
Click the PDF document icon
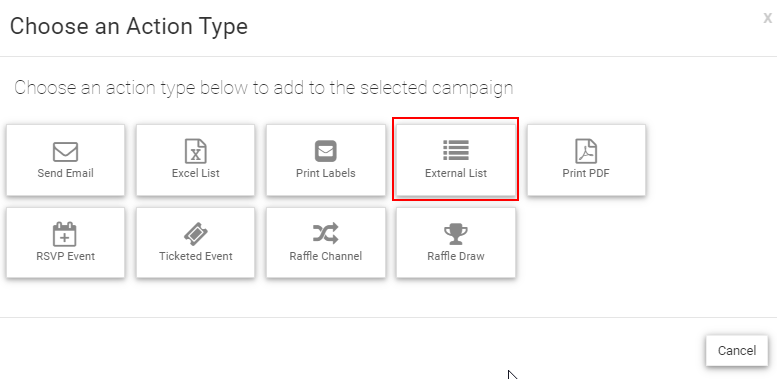click(586, 151)
